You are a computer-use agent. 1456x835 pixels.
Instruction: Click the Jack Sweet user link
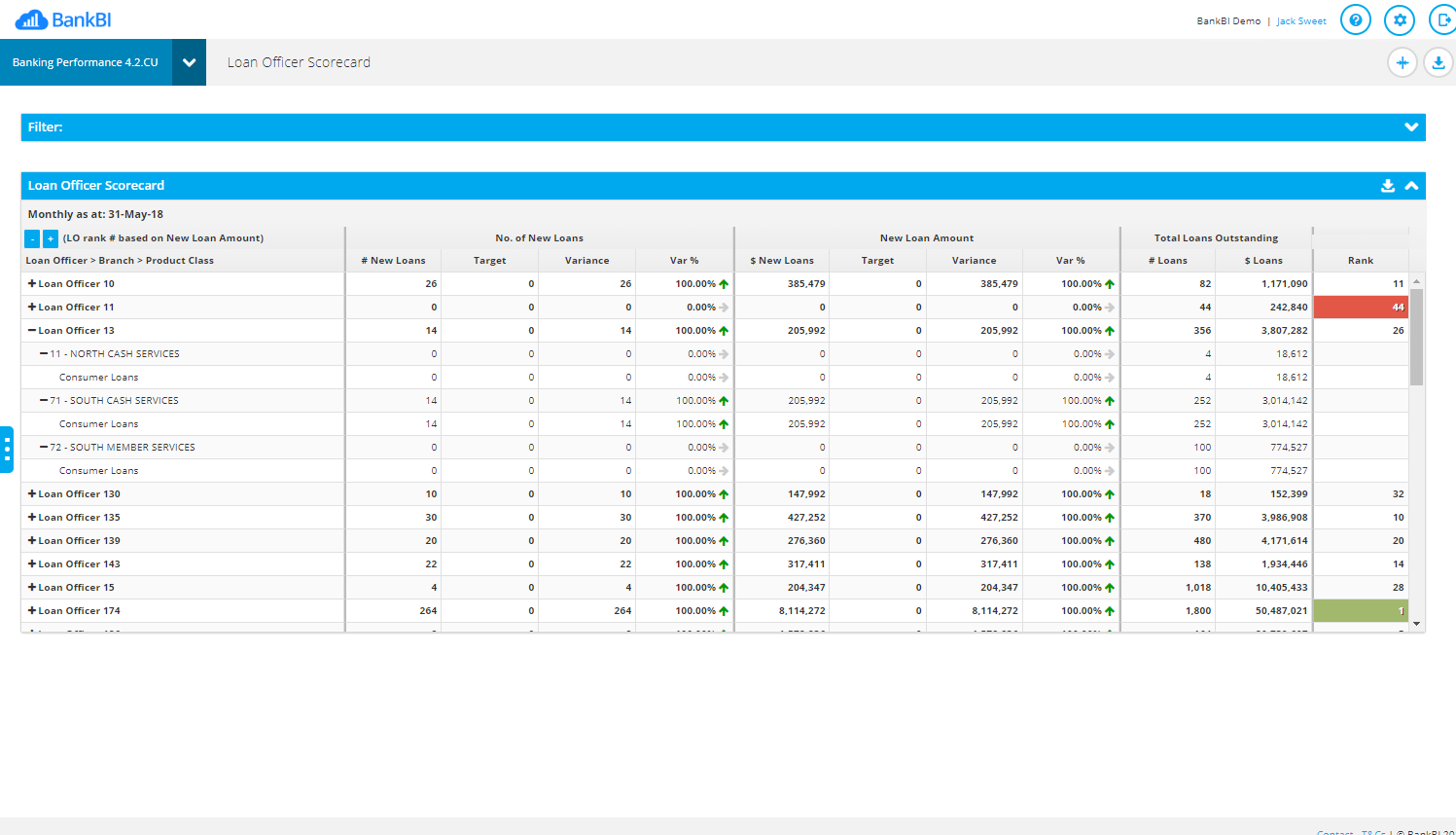(1301, 21)
